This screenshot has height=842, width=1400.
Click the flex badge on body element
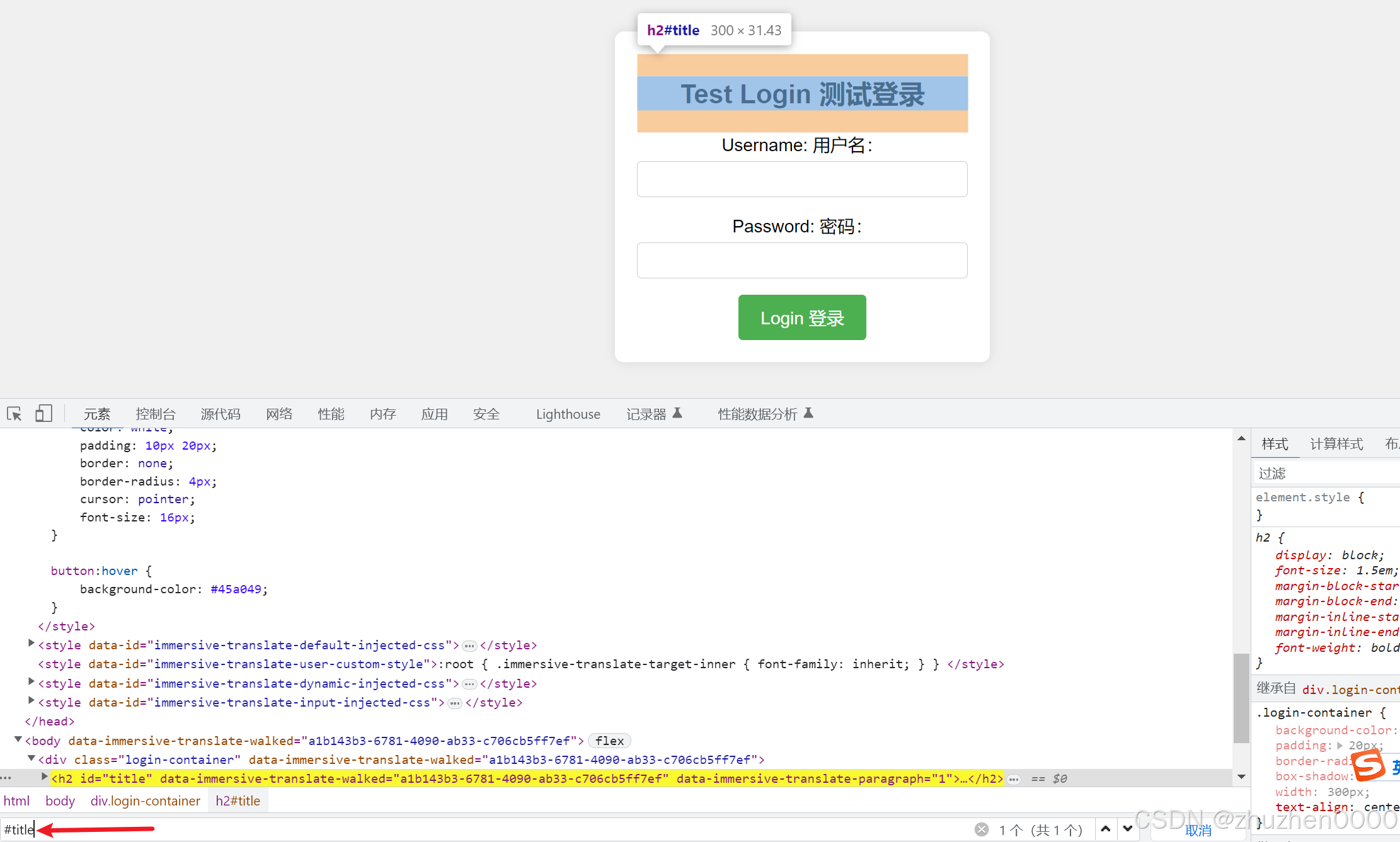click(609, 741)
